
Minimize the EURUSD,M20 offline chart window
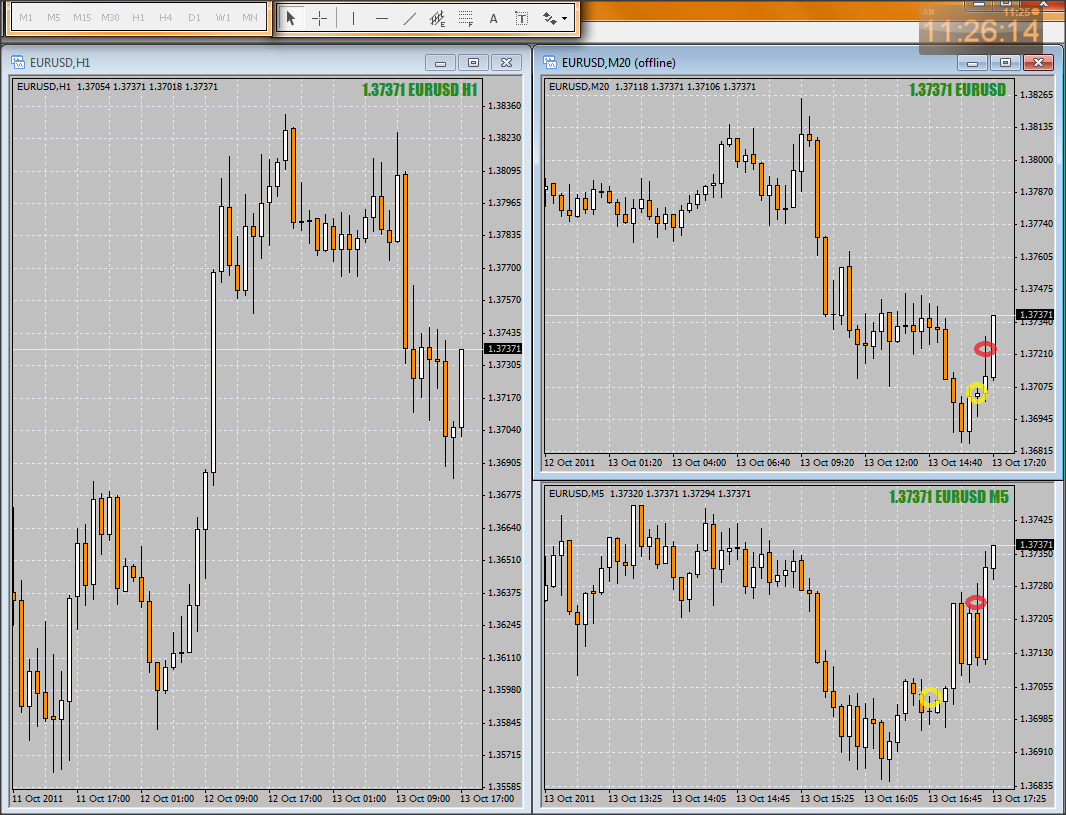click(972, 63)
